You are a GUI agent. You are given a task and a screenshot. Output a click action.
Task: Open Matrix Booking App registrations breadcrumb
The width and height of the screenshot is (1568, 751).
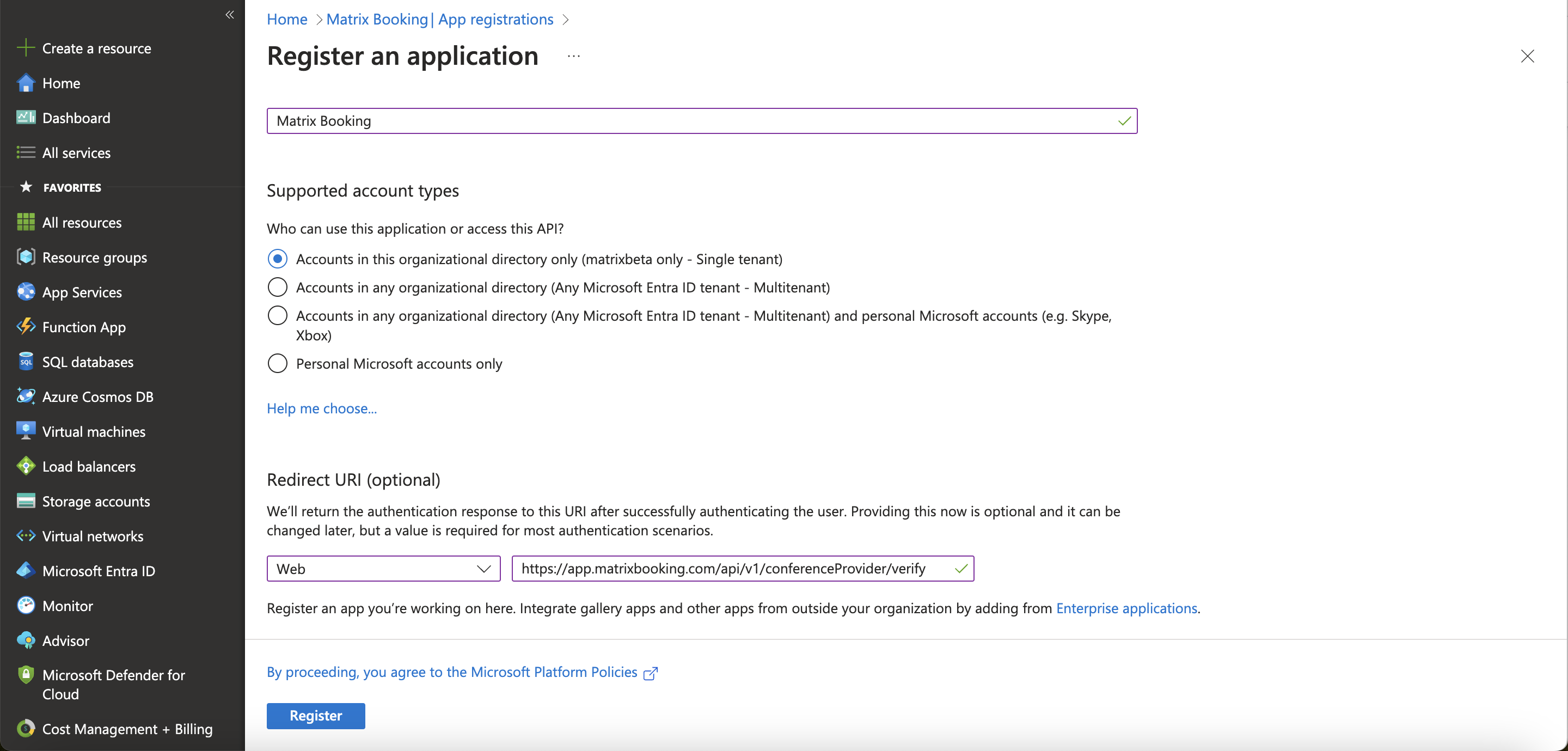click(x=439, y=19)
